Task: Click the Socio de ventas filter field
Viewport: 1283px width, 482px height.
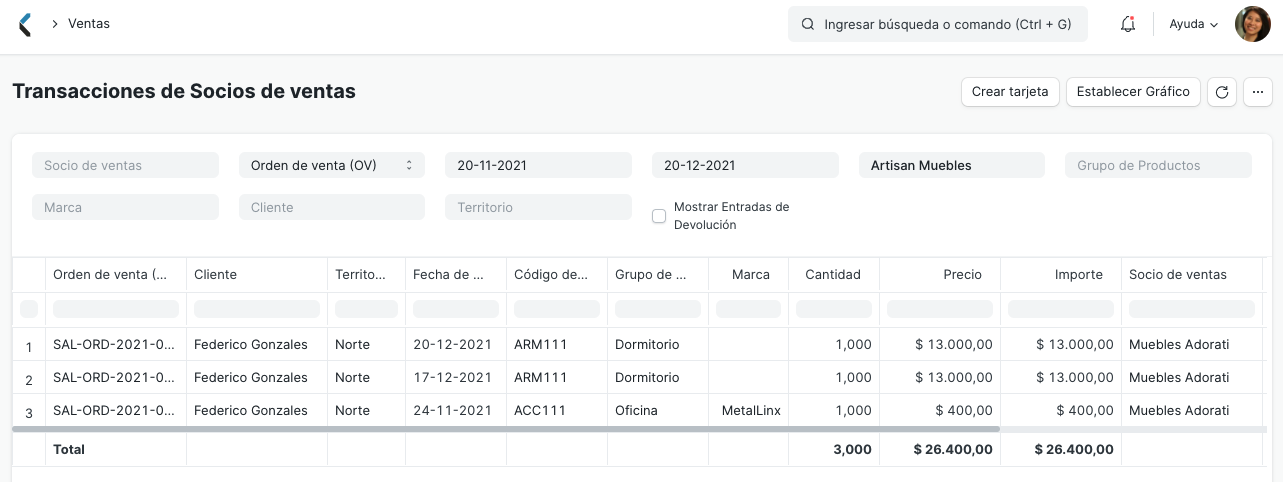Action: click(x=125, y=165)
